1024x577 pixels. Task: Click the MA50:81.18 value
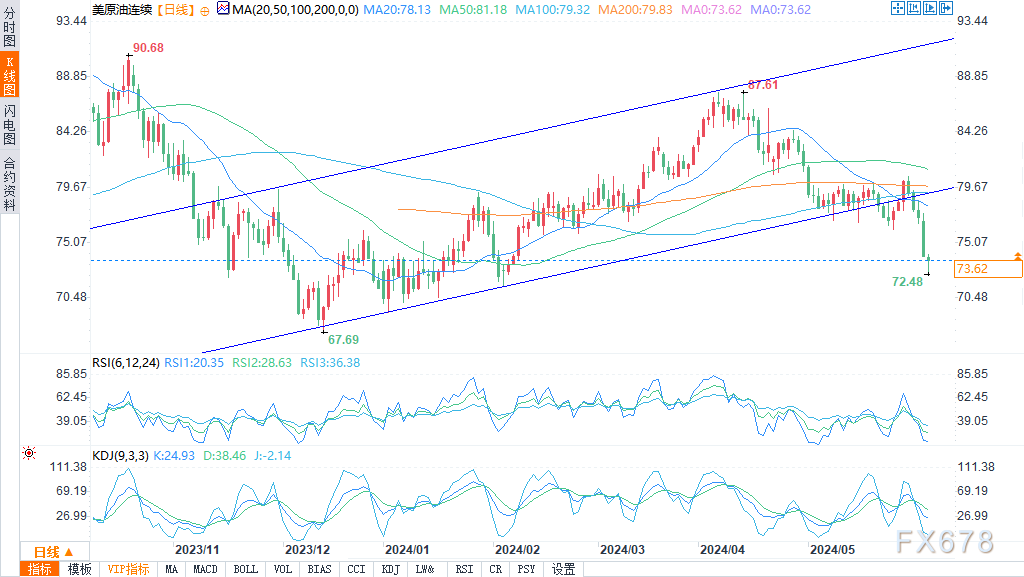pyautogui.click(x=473, y=10)
